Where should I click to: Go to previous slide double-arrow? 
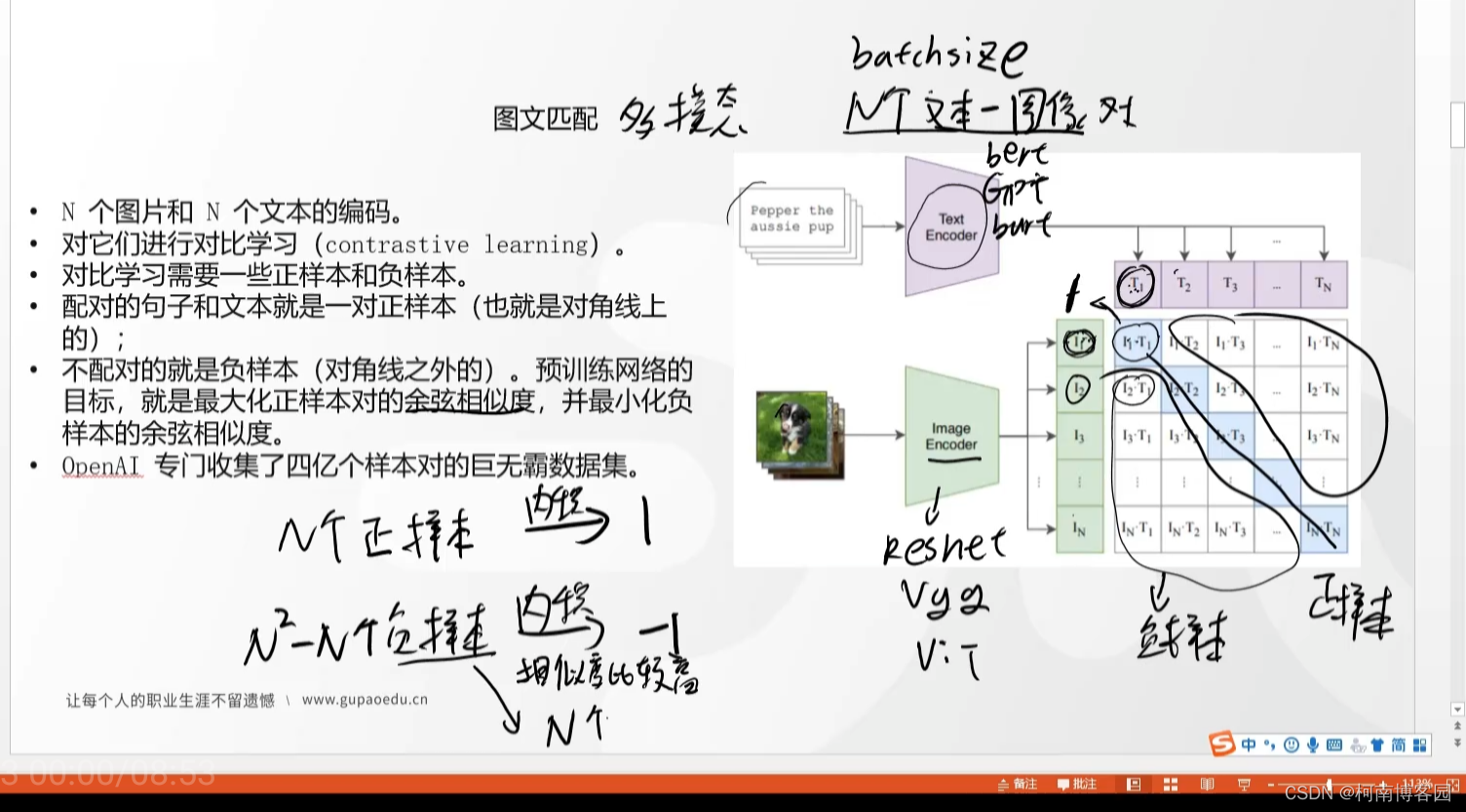1458,726
